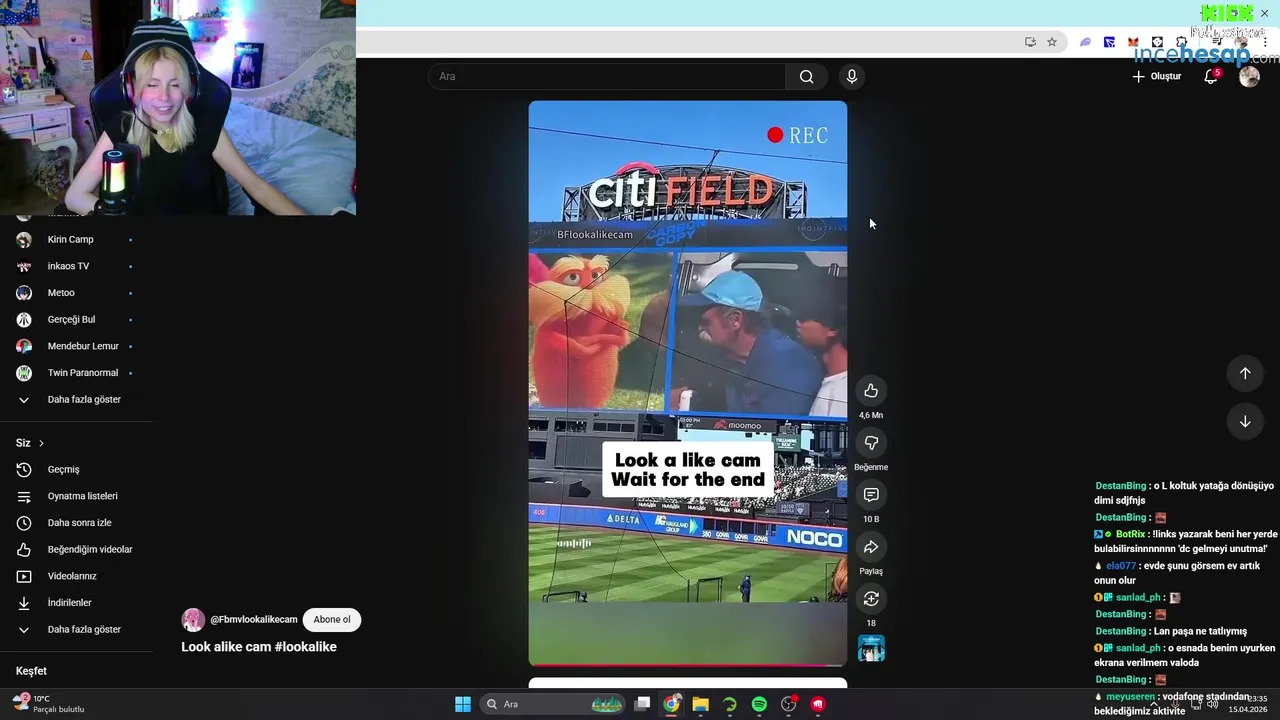1280x720 pixels.
Task: Click the taskbar Ara search box
Action: [551, 705]
